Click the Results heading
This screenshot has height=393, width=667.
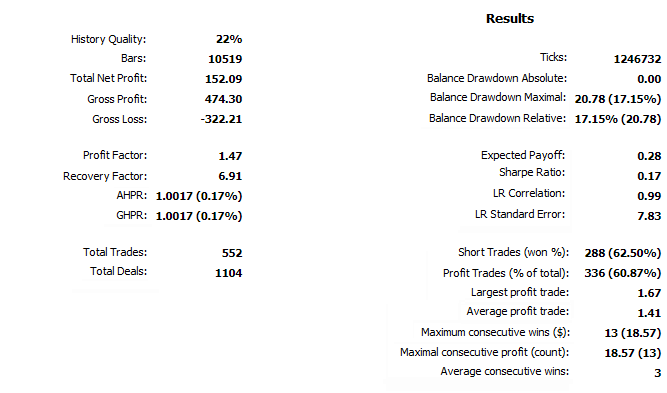pyautogui.click(x=510, y=19)
